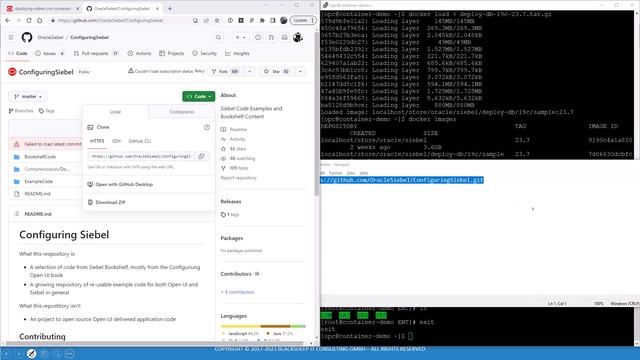The image size is (640, 360).
Task: Select the HTTPS clone option
Action: [97, 141]
